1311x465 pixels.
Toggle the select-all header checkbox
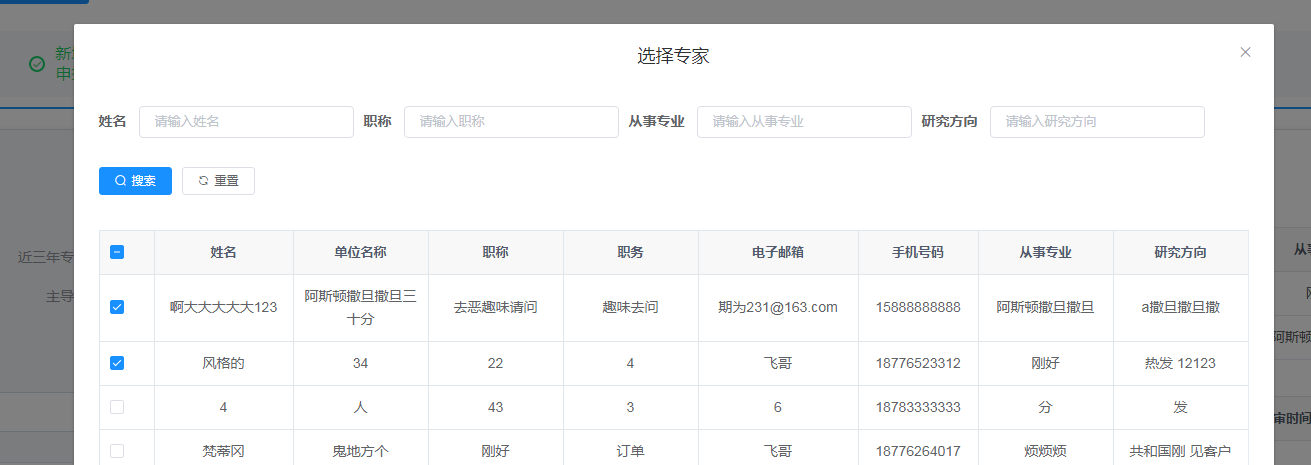pyautogui.click(x=117, y=253)
